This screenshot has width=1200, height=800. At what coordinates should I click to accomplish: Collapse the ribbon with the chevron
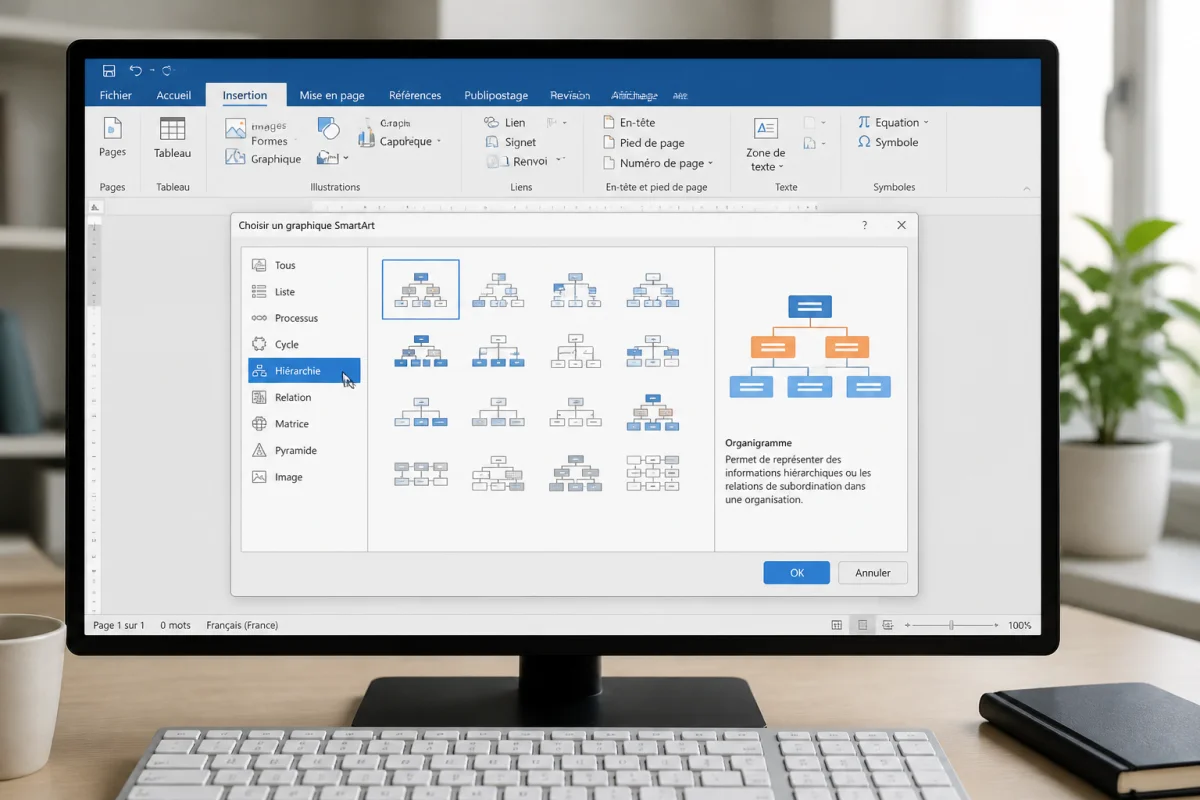coord(1026,187)
